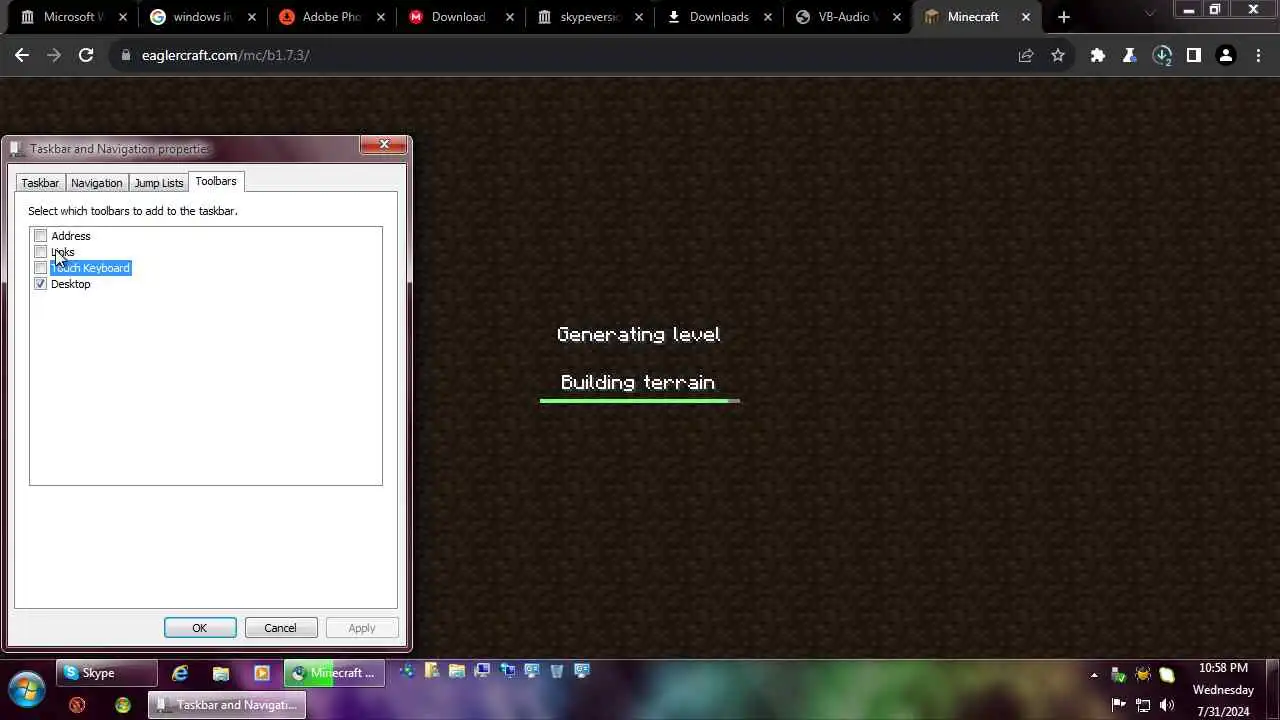Open the Jump Lists tab
The image size is (1280, 720).
point(159,183)
